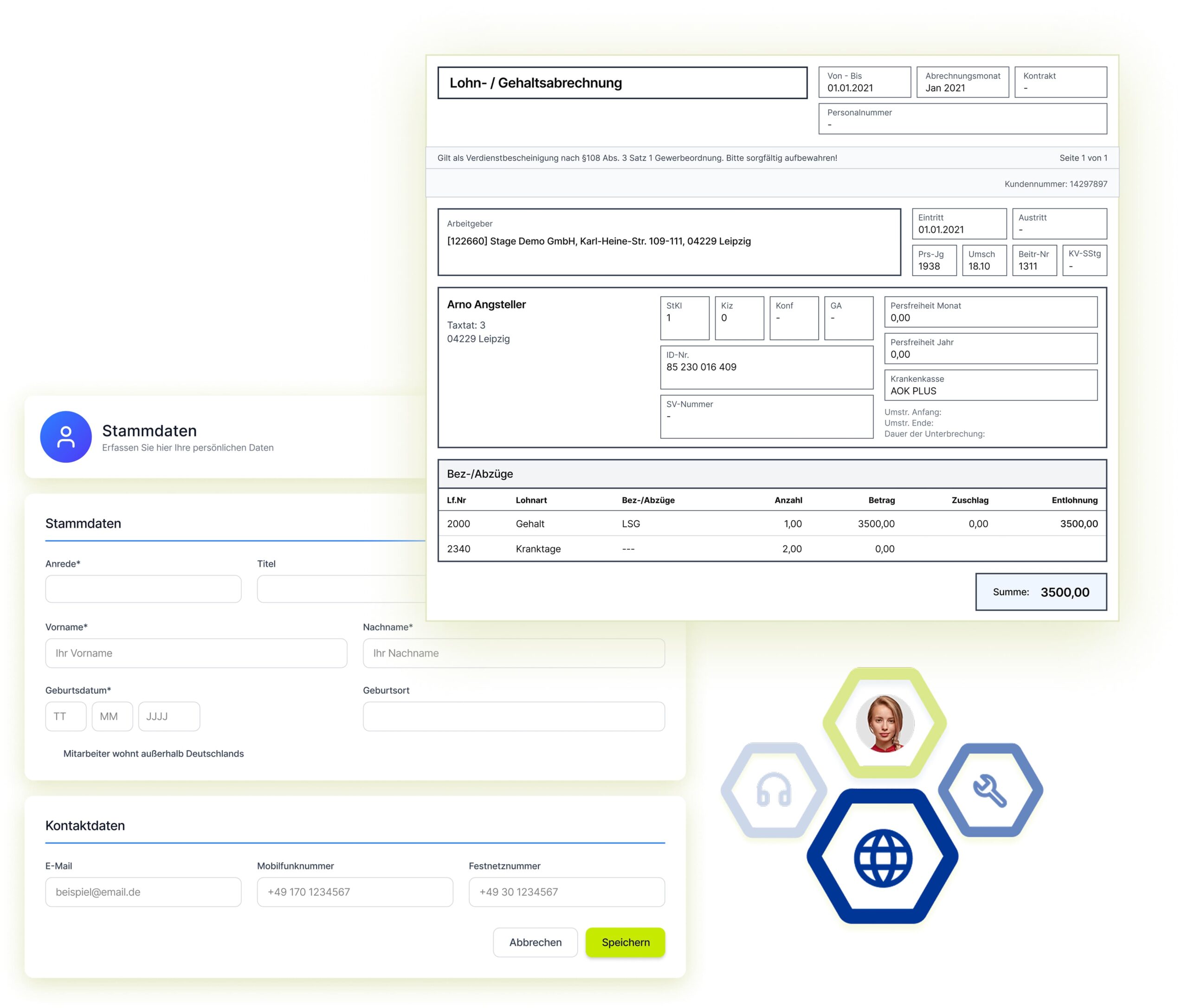The width and height of the screenshot is (1188, 1008).
Task: Click the KV-SStg box
Action: click(x=1085, y=260)
